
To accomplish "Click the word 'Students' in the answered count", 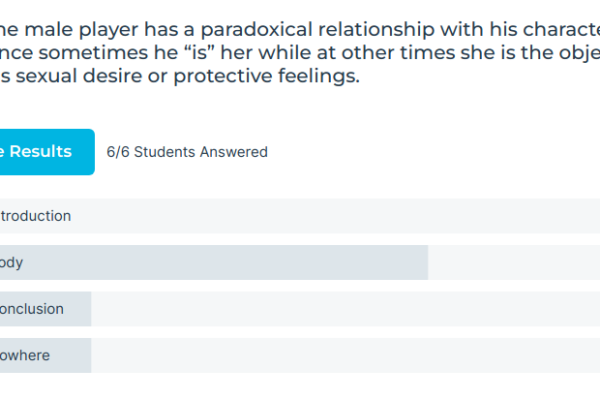I will coord(165,152).
